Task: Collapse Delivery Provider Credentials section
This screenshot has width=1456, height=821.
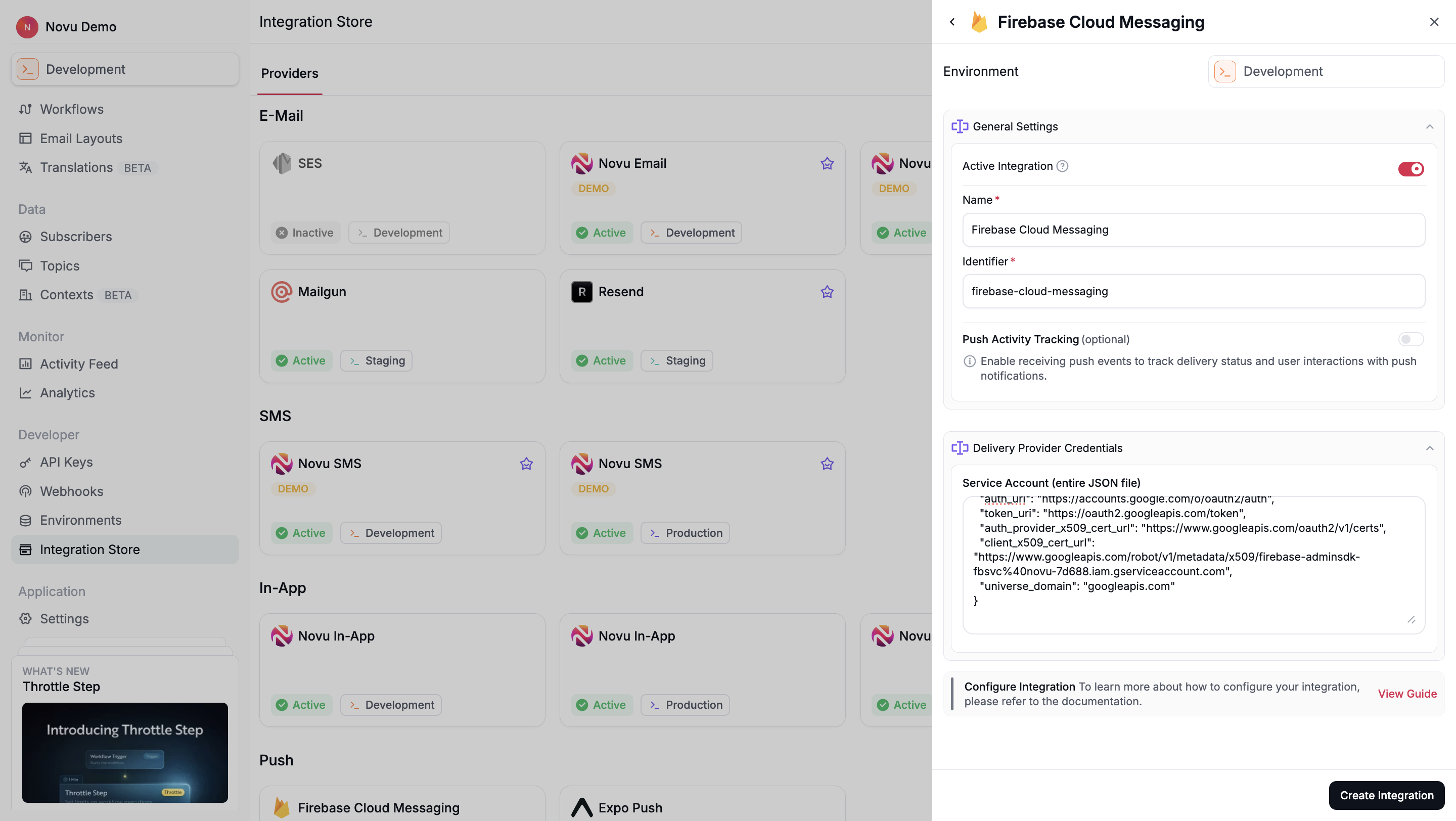Action: (1429, 448)
